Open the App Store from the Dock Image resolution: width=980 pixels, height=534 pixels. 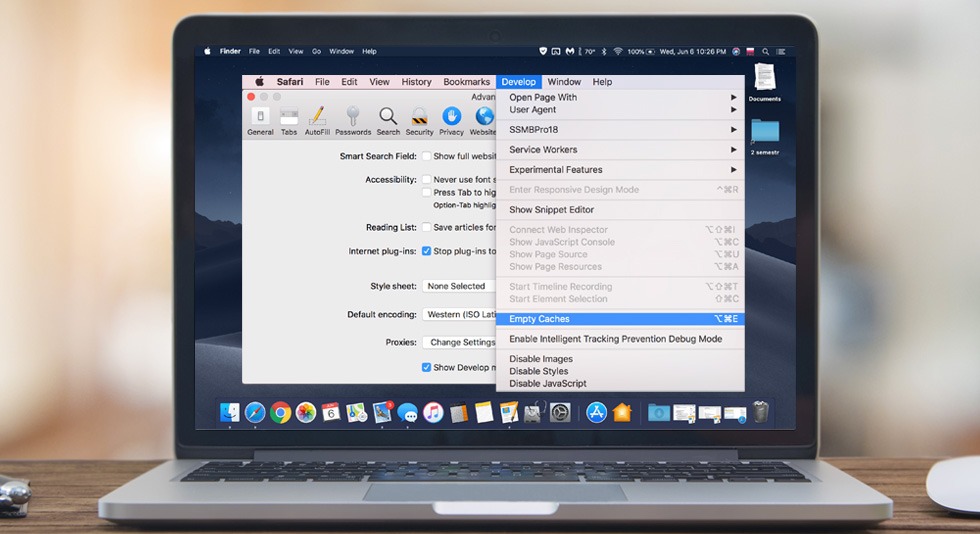pyautogui.click(x=596, y=413)
